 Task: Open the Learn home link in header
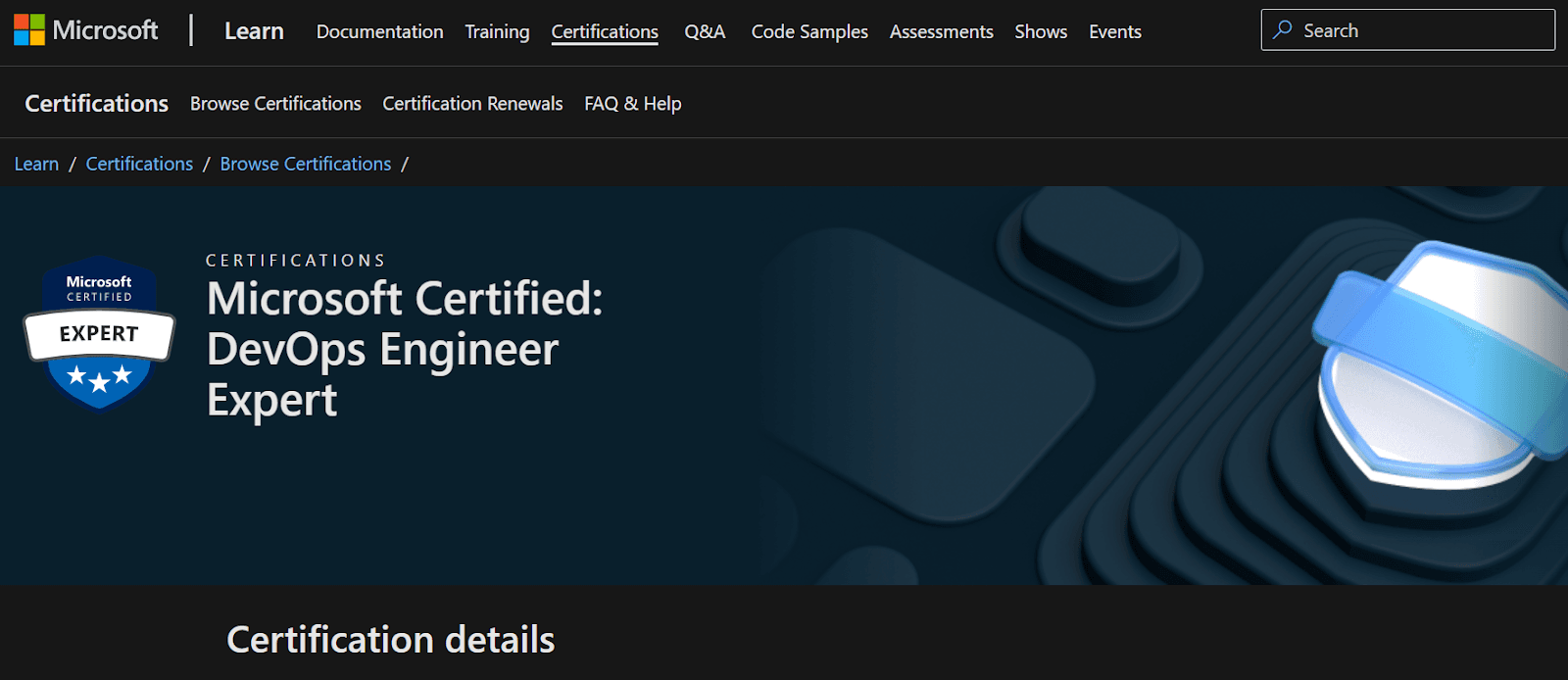coord(254,31)
